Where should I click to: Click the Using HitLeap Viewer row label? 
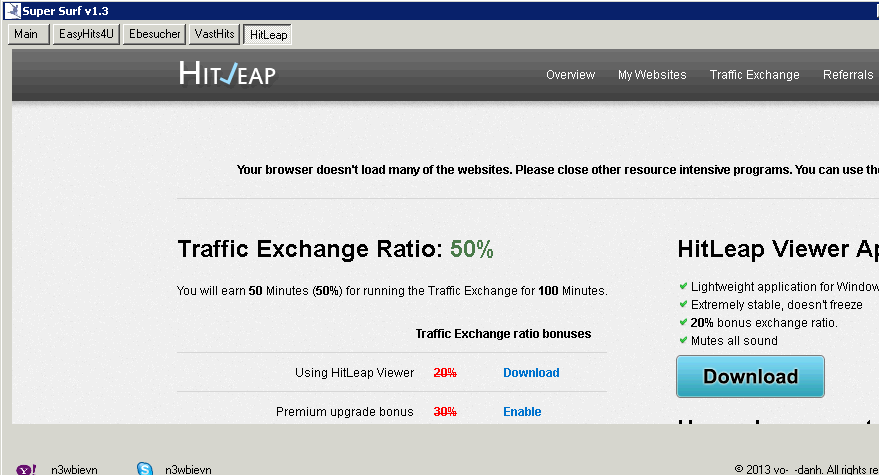pos(354,373)
